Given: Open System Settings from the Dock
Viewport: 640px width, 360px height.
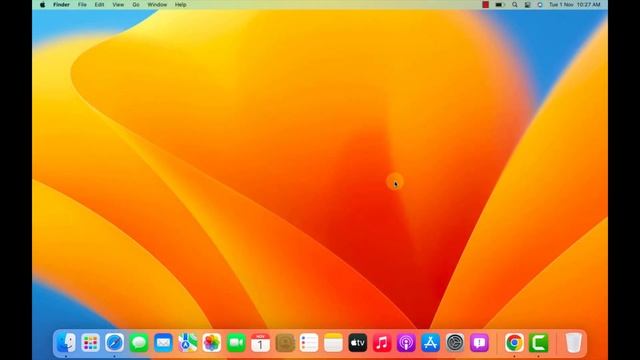Looking at the screenshot, I should pos(455,342).
